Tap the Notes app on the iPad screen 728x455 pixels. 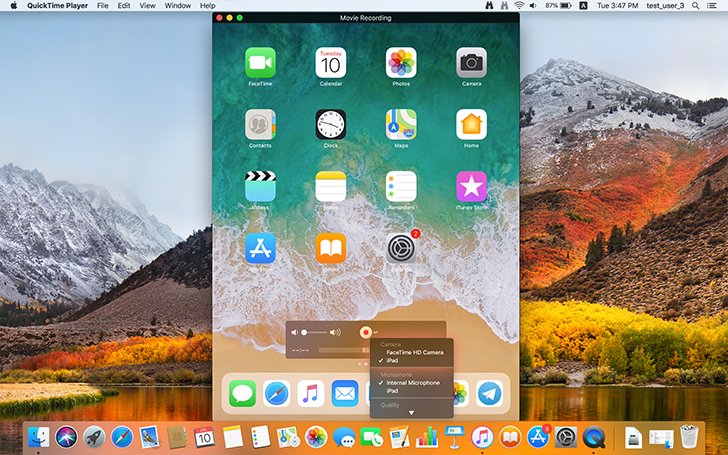point(331,187)
